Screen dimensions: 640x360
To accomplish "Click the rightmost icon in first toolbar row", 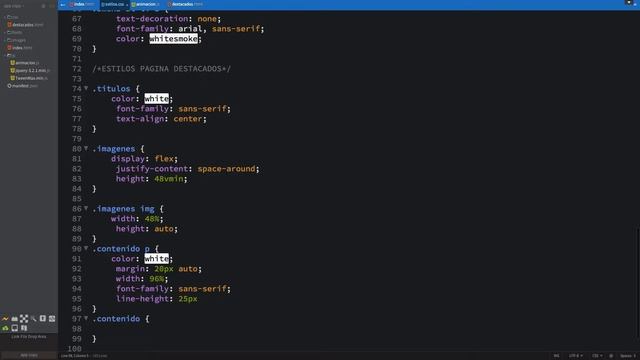I will click(x=52, y=319).
